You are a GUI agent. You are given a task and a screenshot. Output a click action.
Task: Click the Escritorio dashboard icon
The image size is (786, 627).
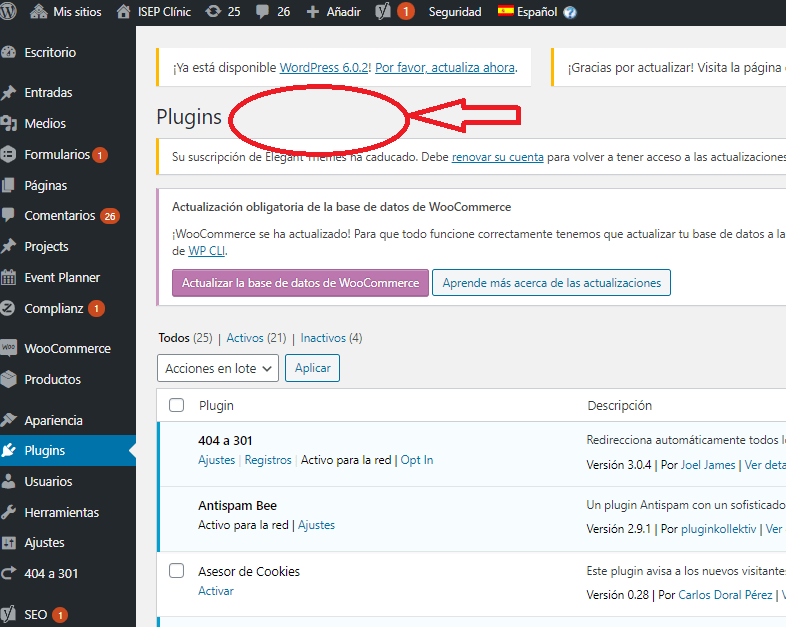click(9, 52)
